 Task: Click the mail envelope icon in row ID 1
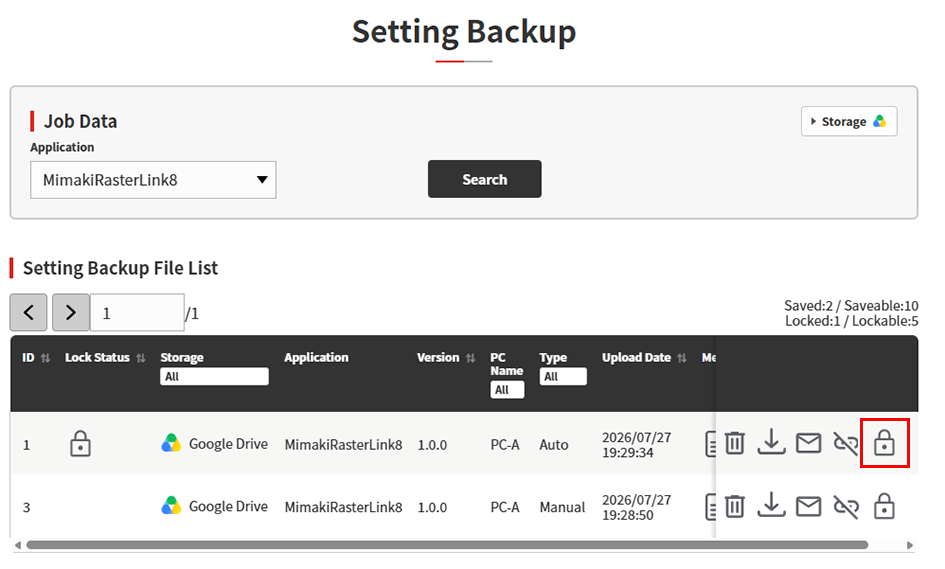point(808,443)
